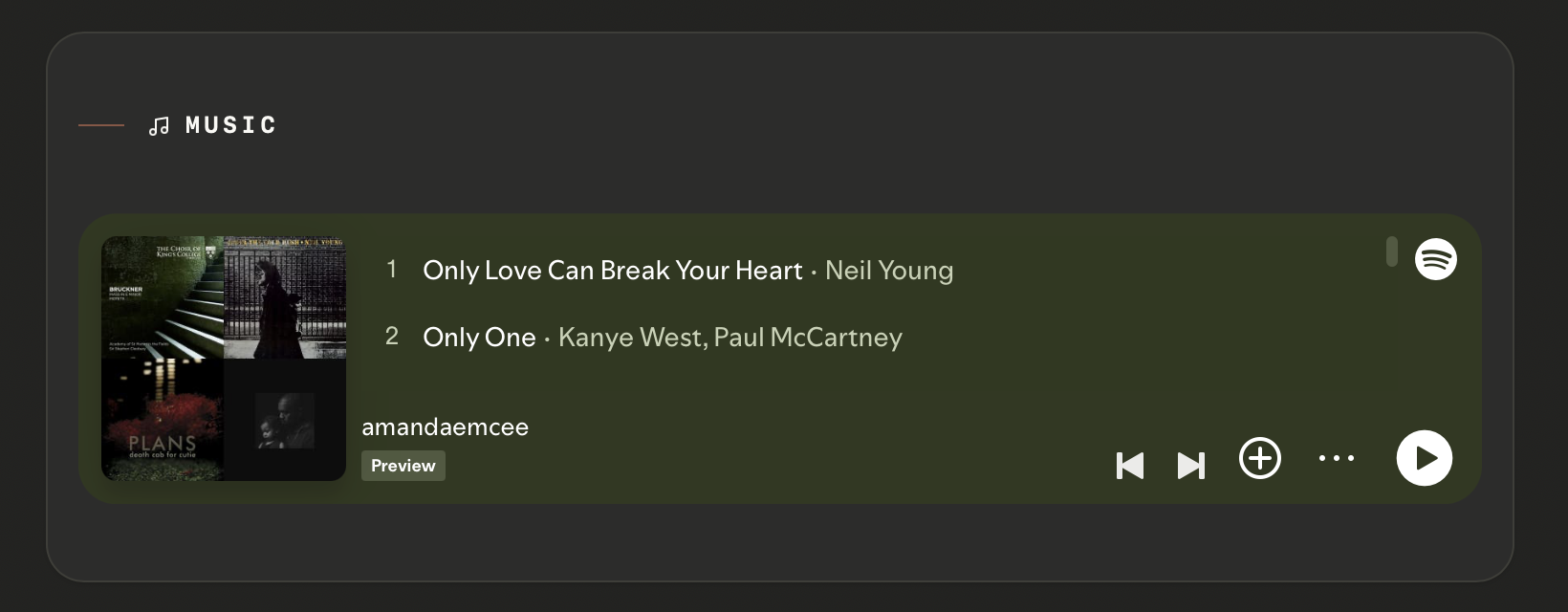Click track number 1 in the list
The height and width of the screenshot is (612, 1568).
coord(391,270)
